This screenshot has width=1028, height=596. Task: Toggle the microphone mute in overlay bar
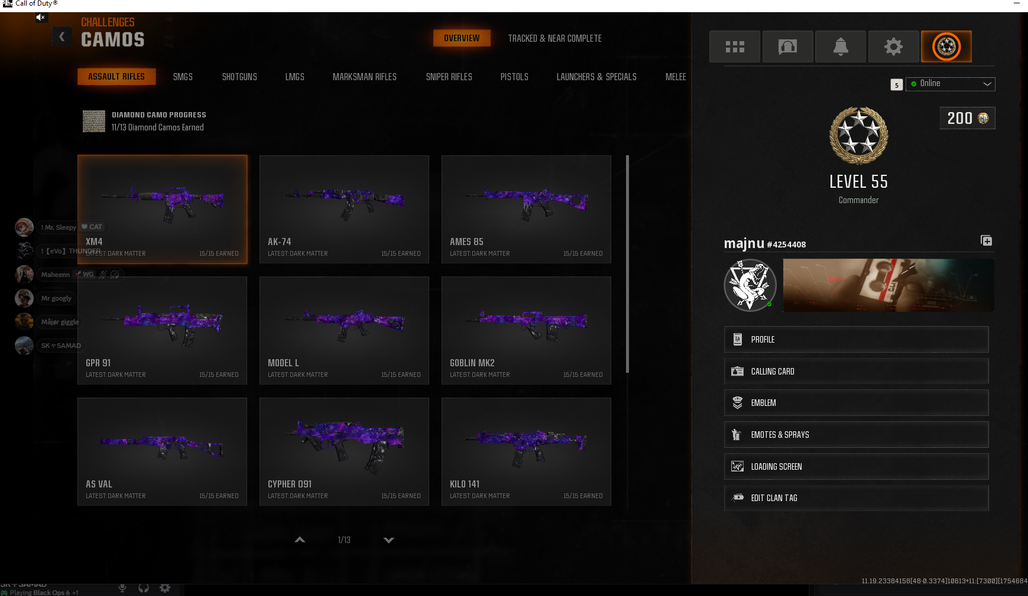click(122, 588)
